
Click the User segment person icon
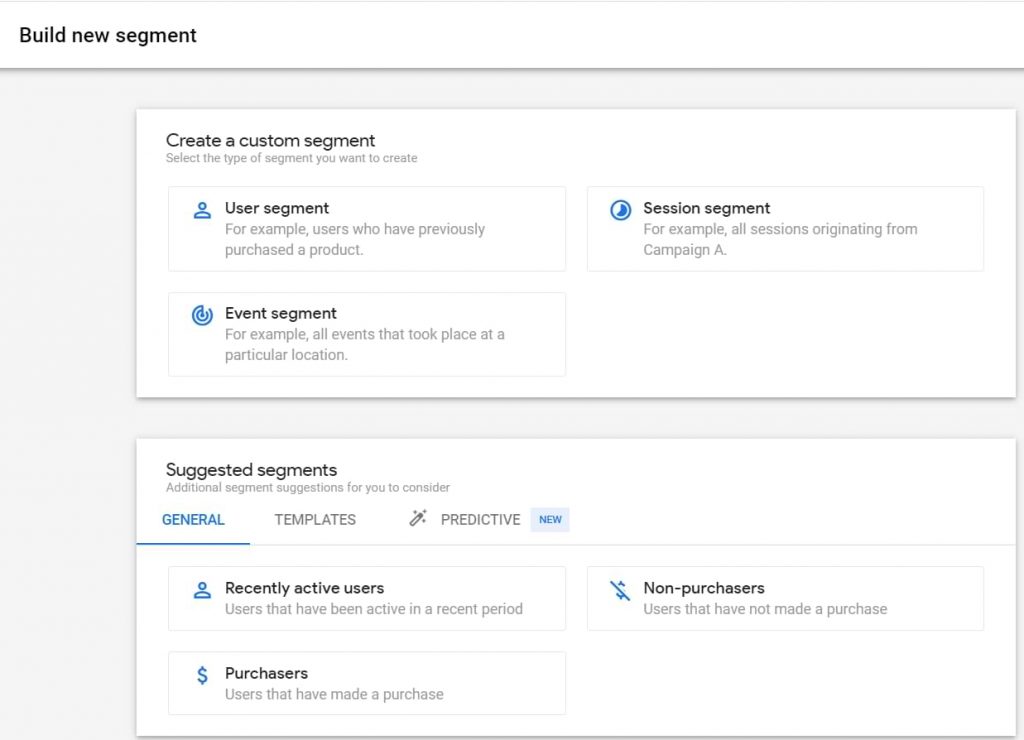[200, 210]
